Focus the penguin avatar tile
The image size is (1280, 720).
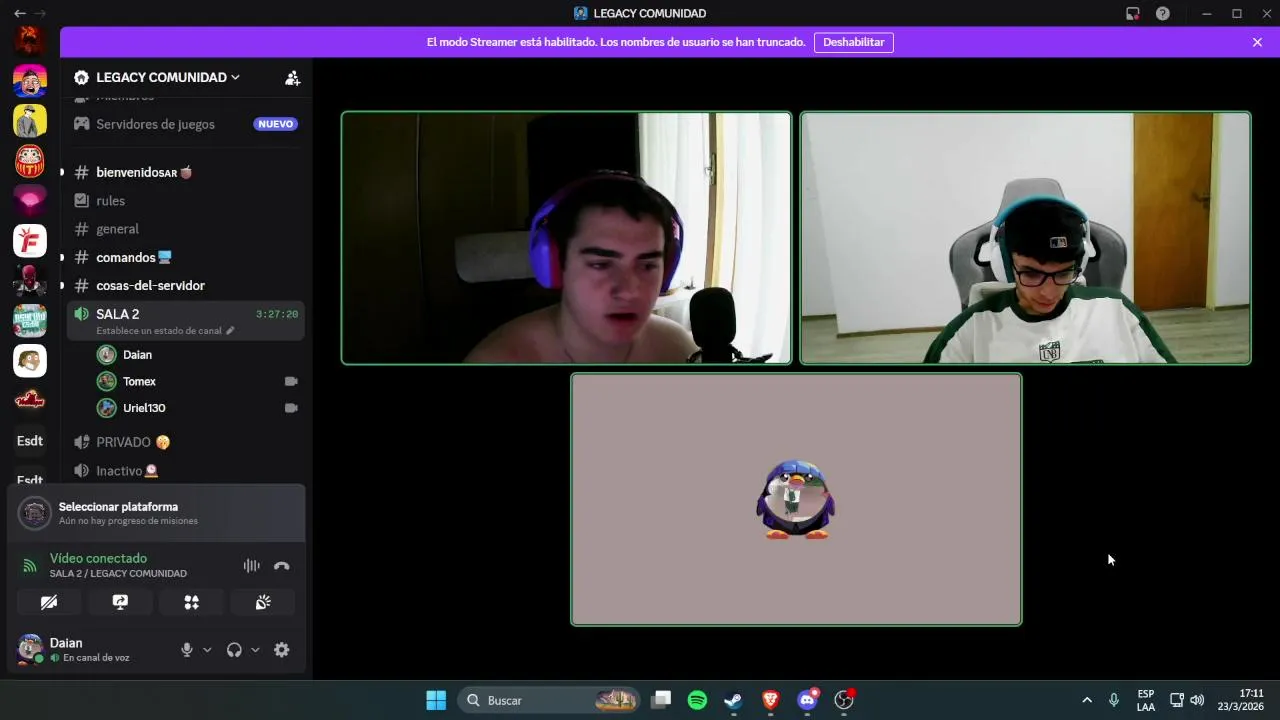tap(796, 500)
